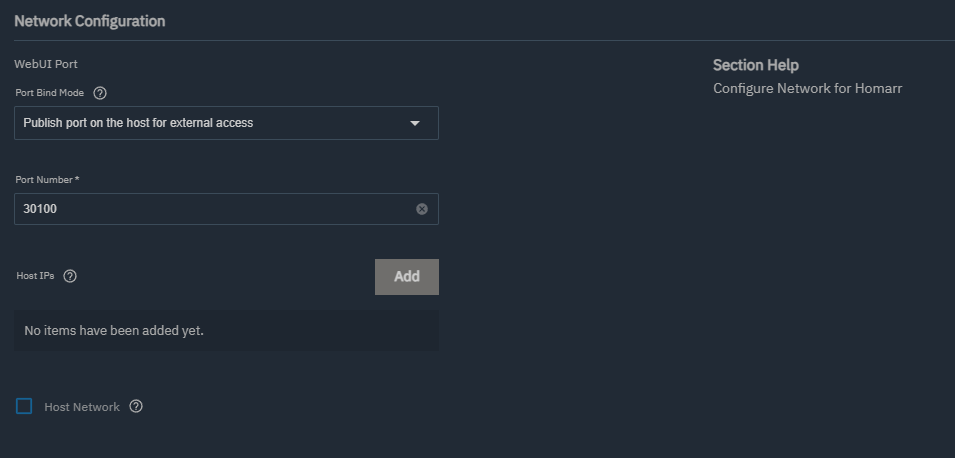Open the Host Network help tooltip icon

pos(136,406)
